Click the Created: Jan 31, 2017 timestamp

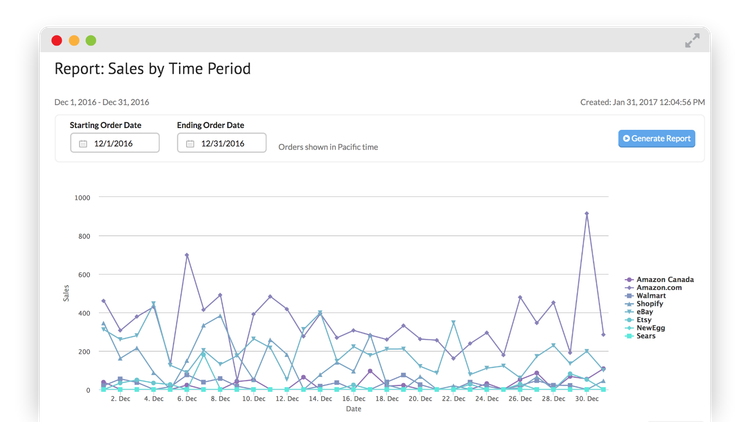click(642, 102)
